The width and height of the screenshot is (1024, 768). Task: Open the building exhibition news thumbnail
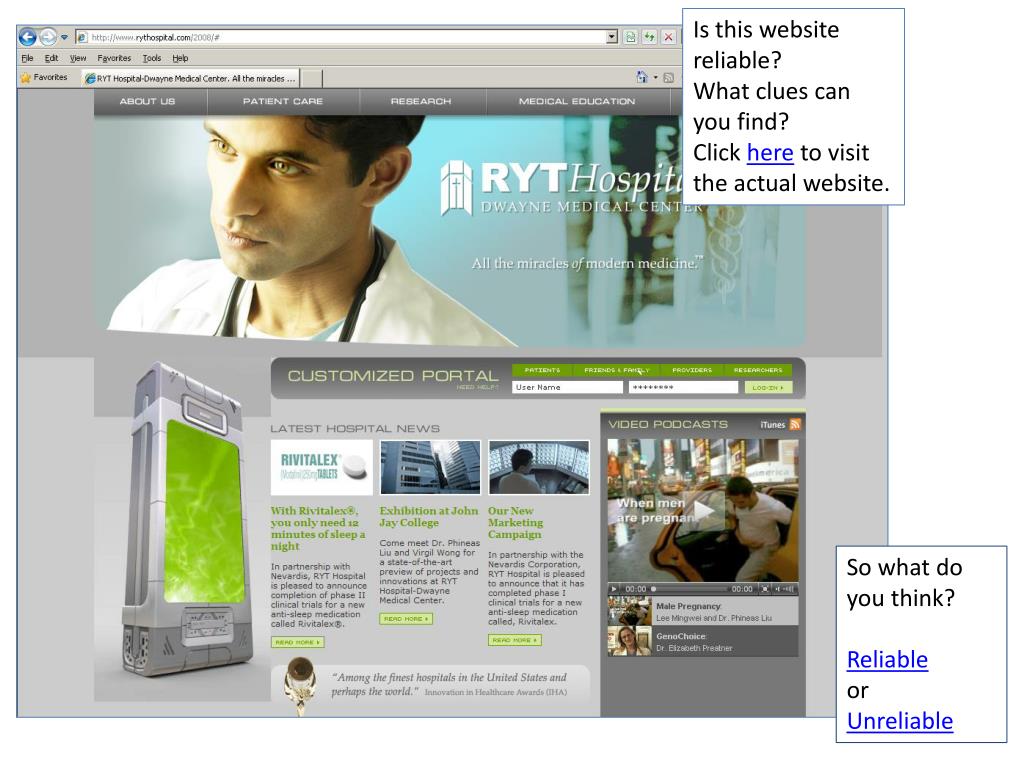pyautogui.click(x=430, y=467)
